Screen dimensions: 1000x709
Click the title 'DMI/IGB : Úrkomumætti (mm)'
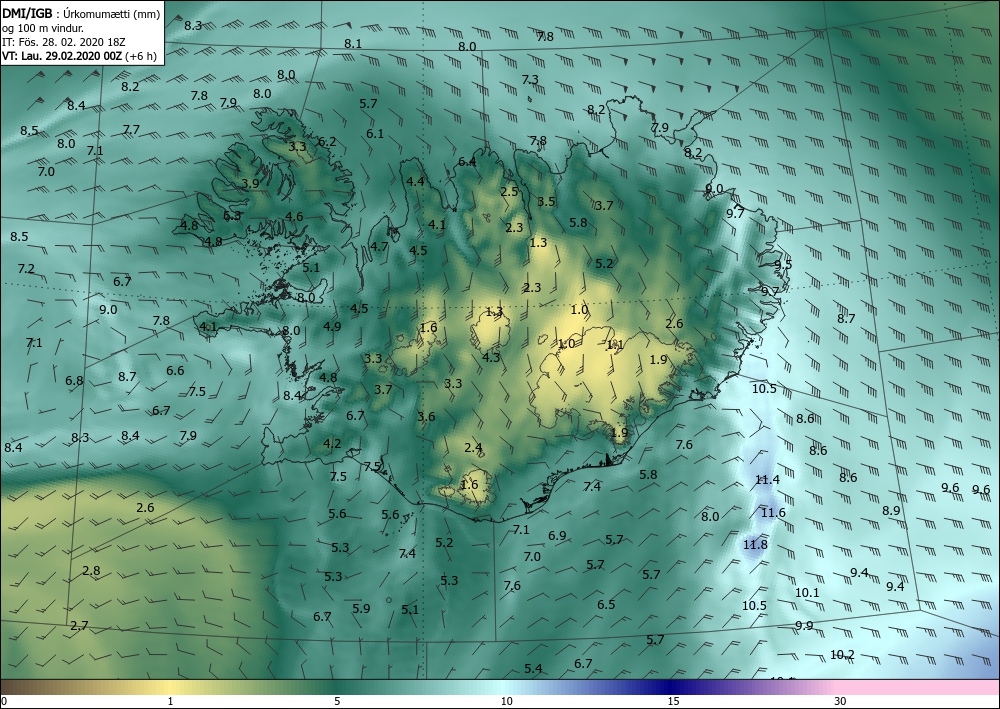81,12
